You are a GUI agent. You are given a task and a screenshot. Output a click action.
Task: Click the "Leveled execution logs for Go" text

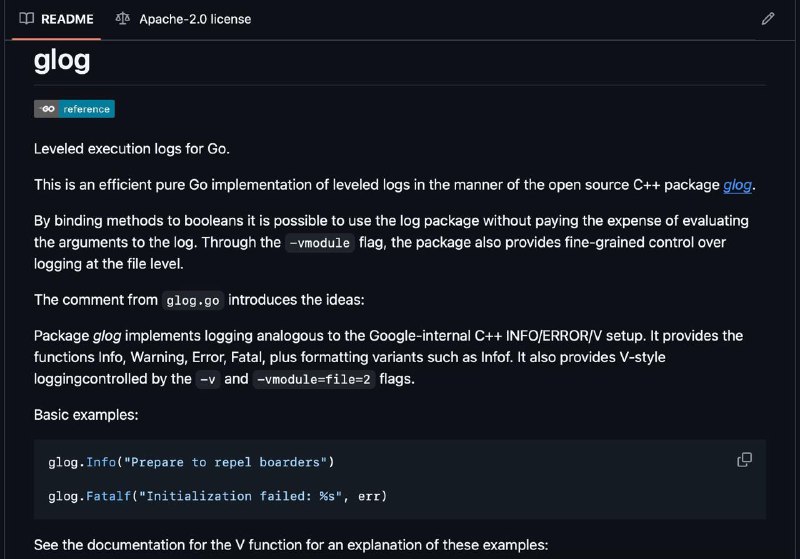(x=132, y=149)
